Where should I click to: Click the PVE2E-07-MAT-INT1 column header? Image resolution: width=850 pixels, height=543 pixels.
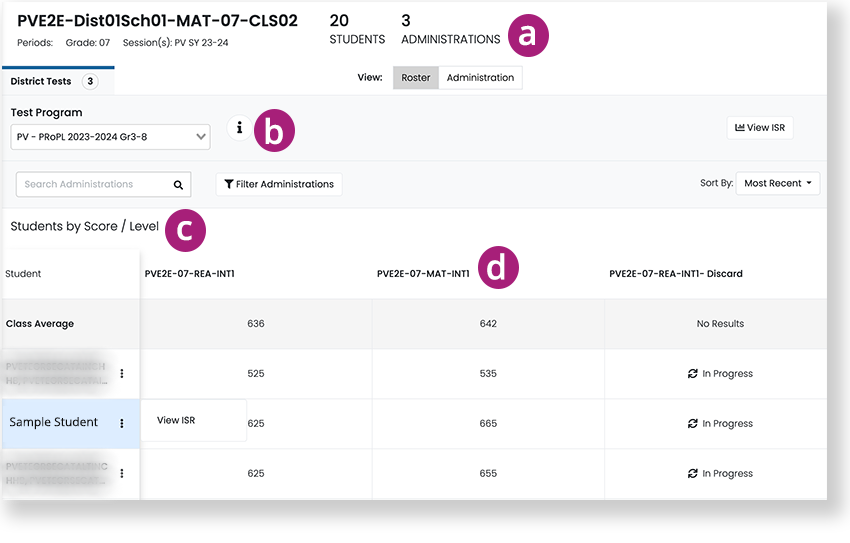423,274
